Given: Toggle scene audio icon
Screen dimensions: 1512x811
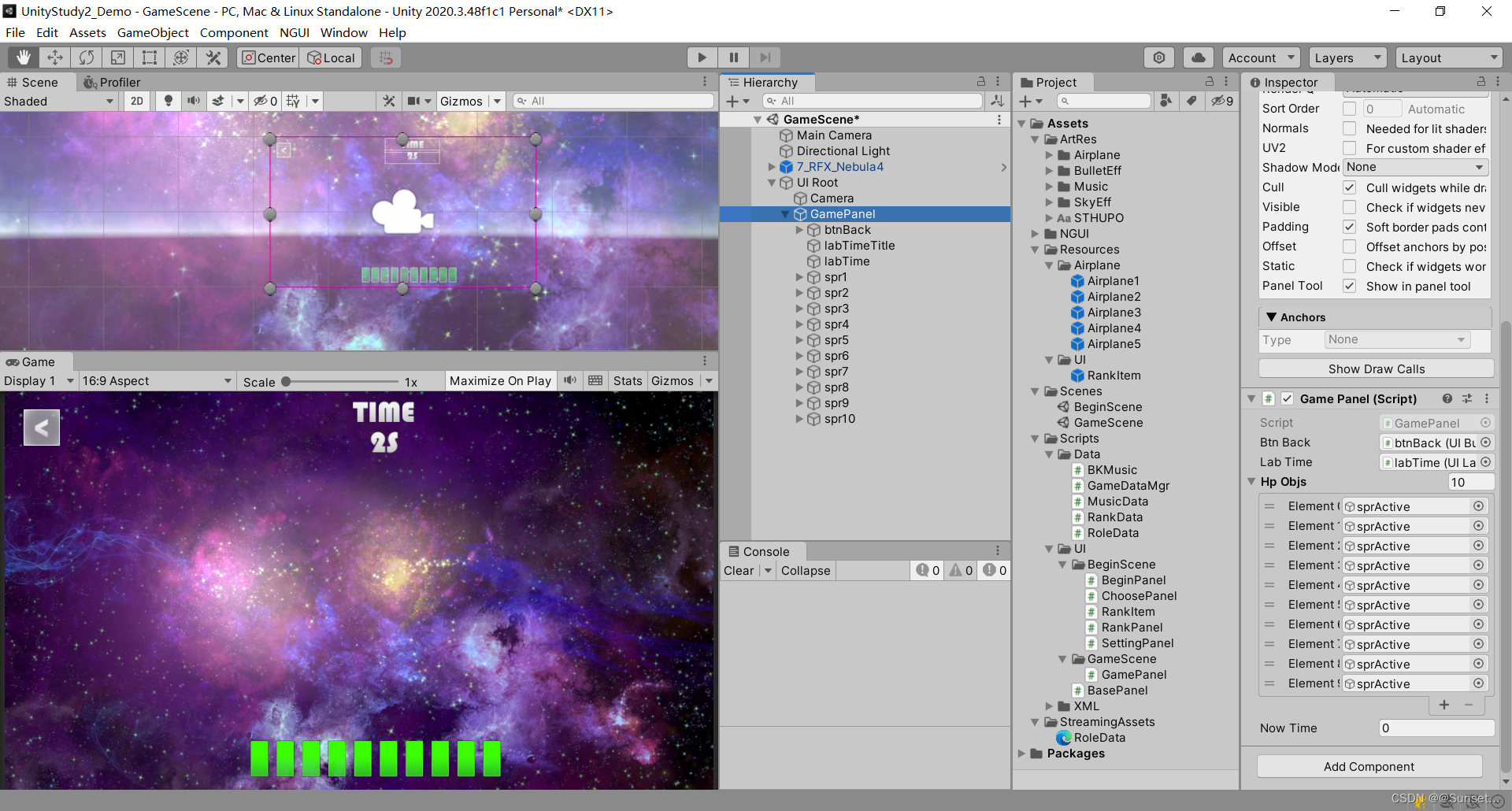Looking at the screenshot, I should pos(193,101).
